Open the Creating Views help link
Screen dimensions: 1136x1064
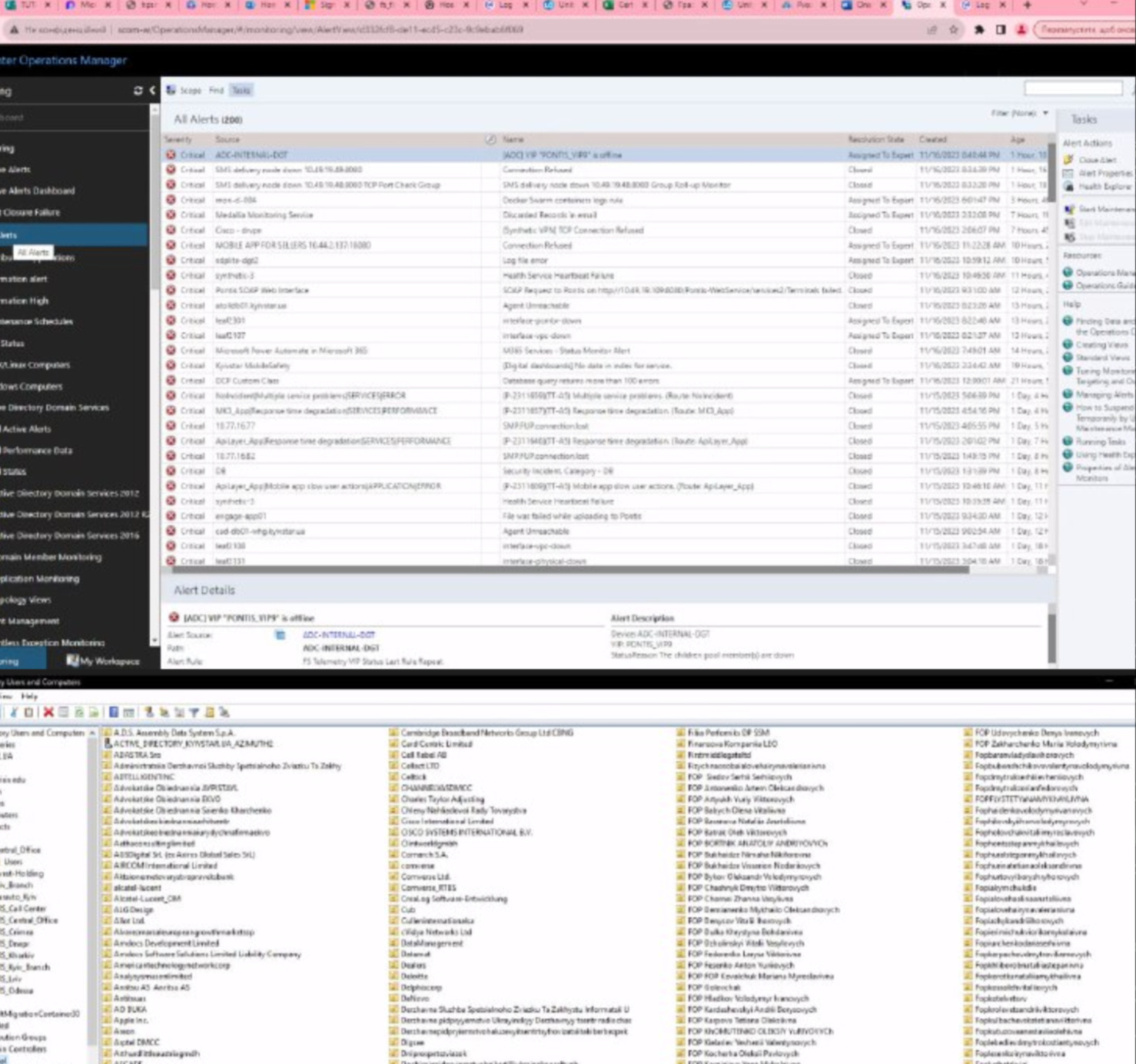(1102, 344)
